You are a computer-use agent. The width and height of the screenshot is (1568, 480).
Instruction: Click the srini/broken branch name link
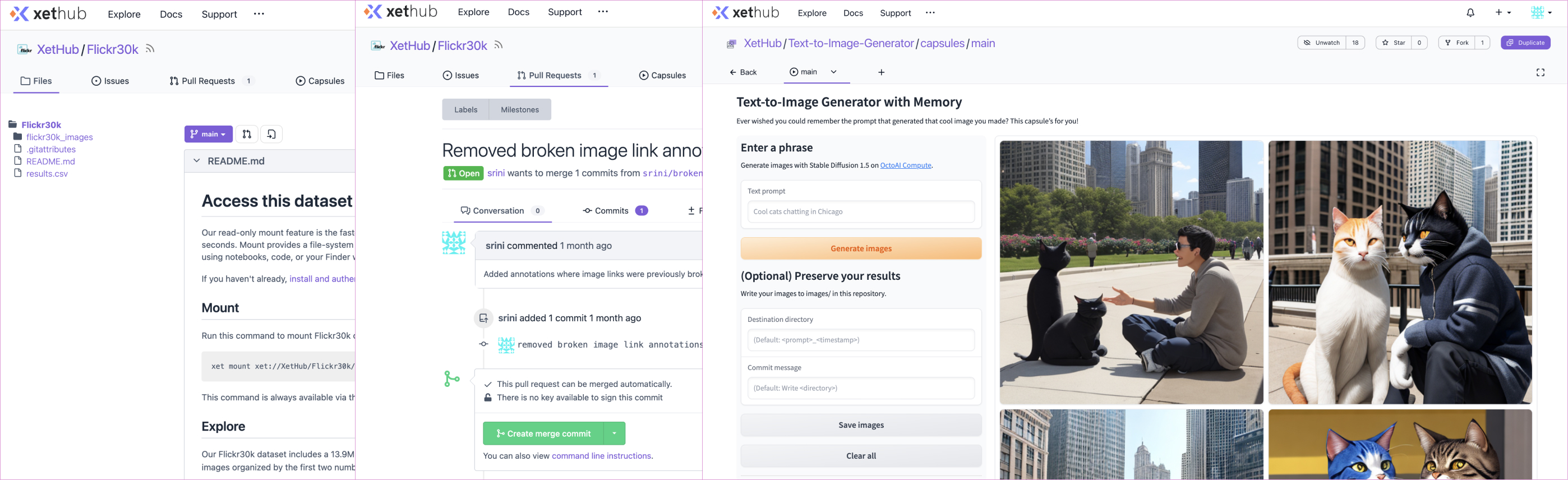(672, 173)
